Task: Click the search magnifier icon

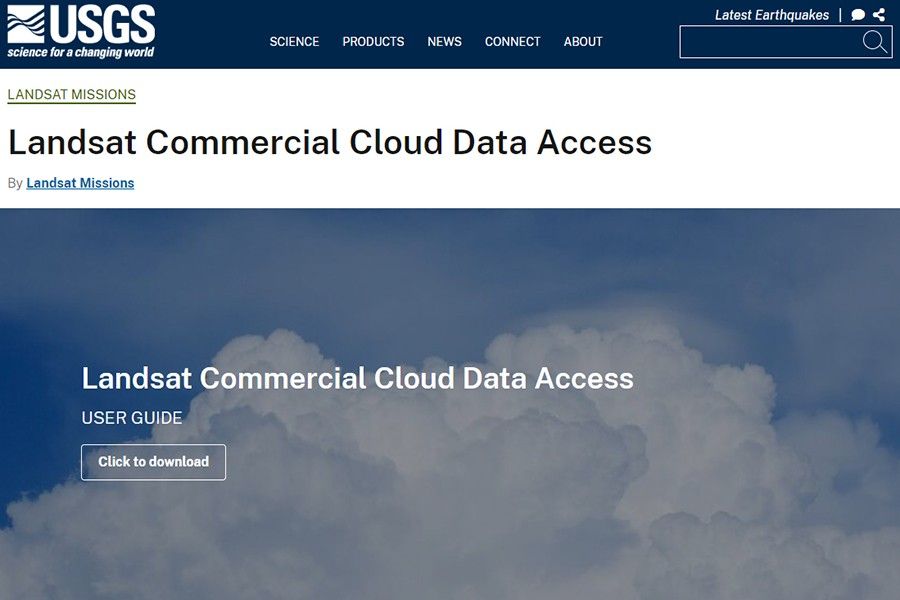Action: coord(874,42)
